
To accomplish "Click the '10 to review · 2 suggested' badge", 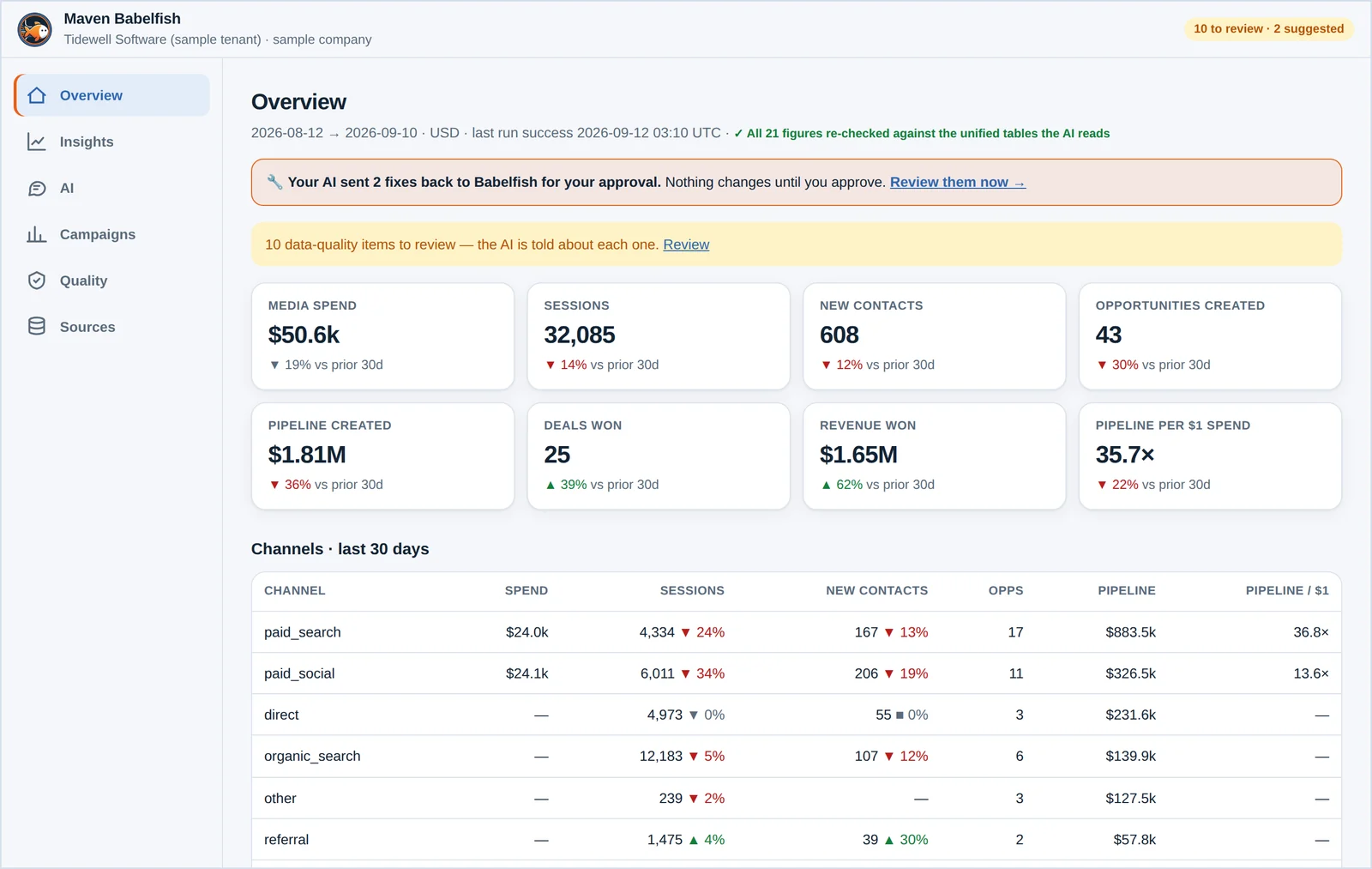I will [1268, 28].
